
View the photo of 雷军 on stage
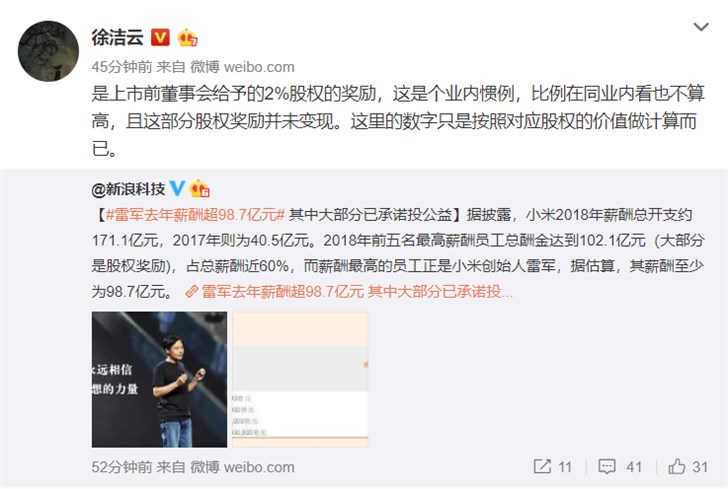pos(159,379)
